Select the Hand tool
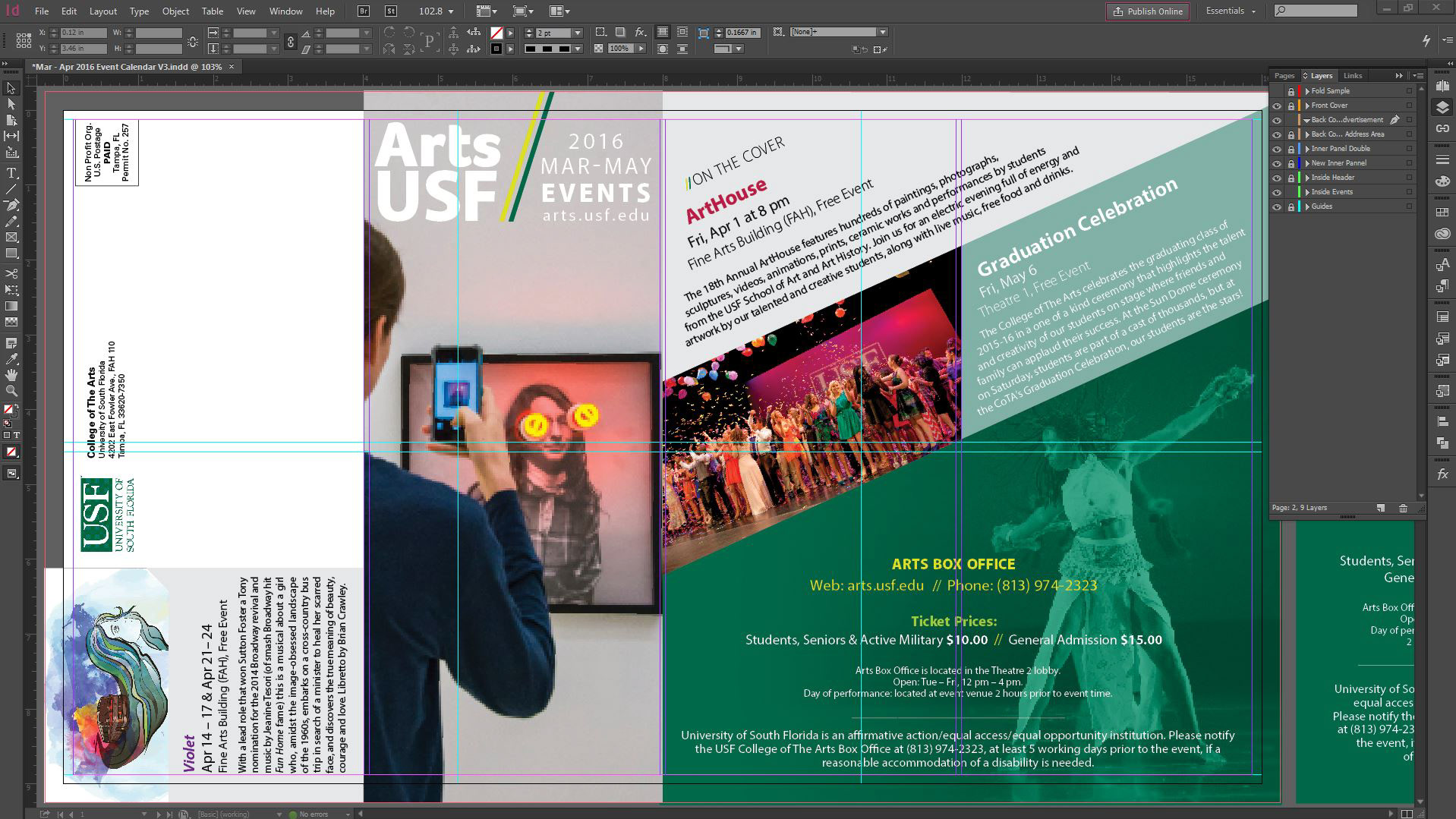 pyautogui.click(x=11, y=375)
